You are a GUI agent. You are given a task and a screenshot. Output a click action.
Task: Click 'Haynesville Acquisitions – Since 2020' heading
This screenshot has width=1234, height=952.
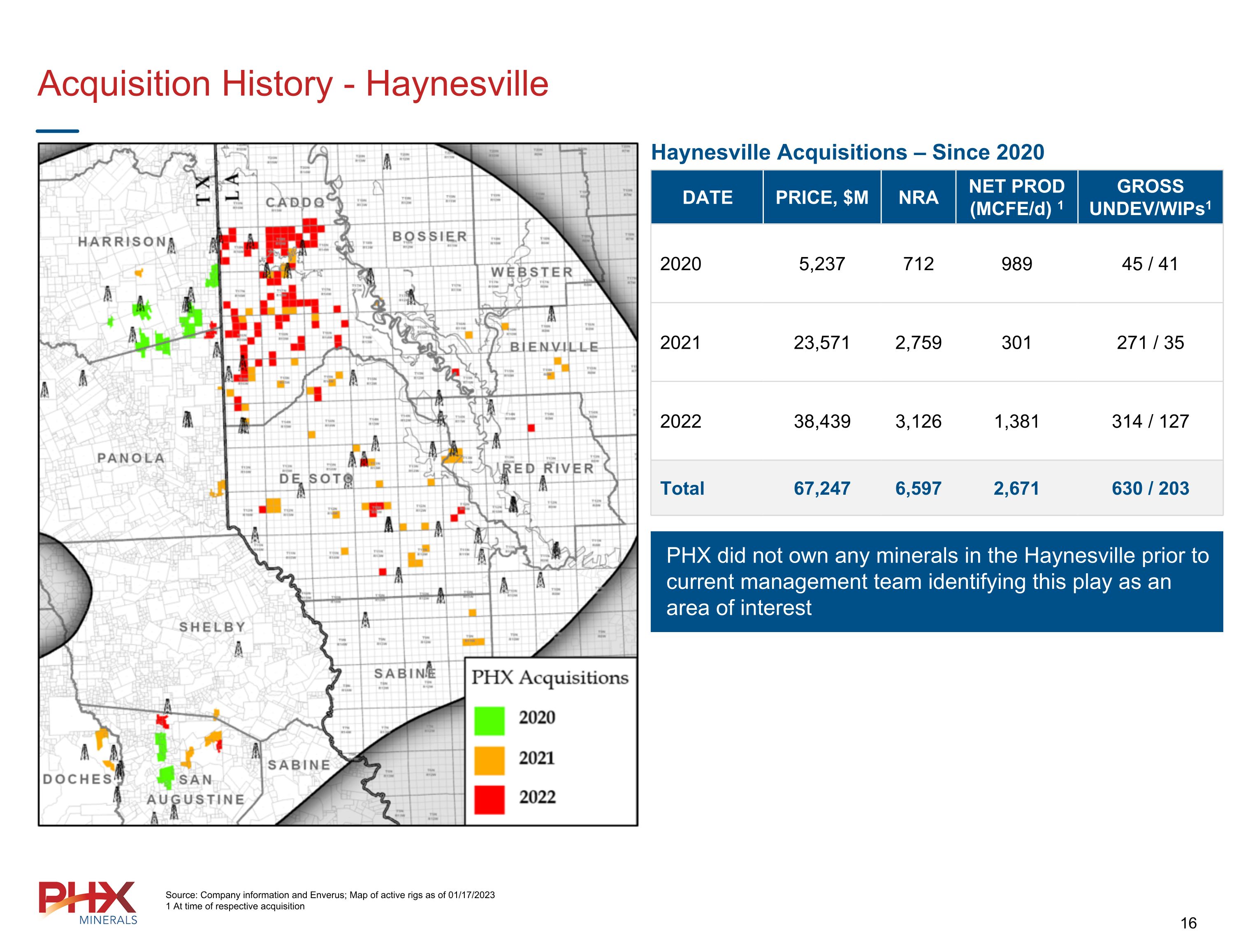point(847,152)
